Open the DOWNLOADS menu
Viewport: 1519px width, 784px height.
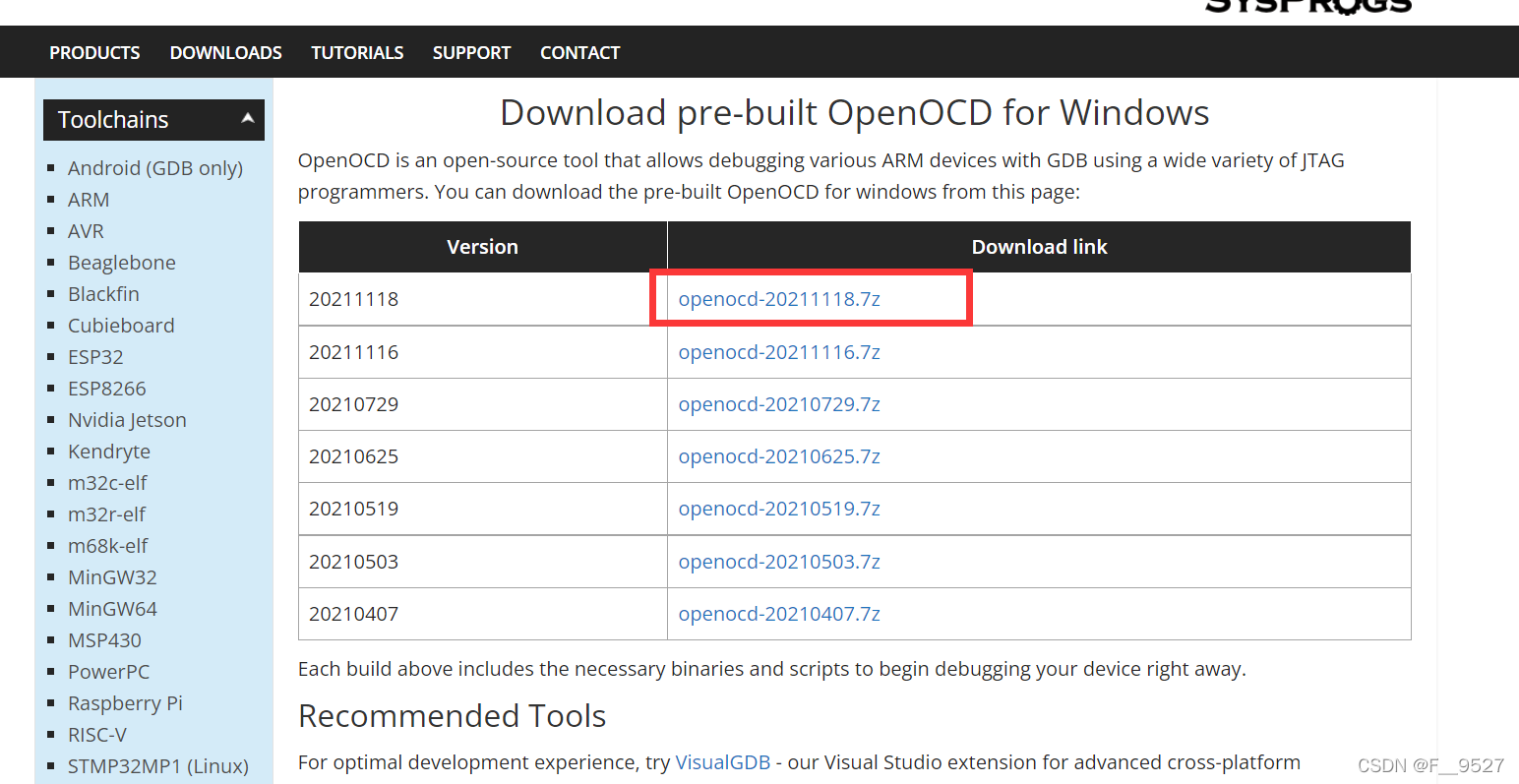coord(226,53)
